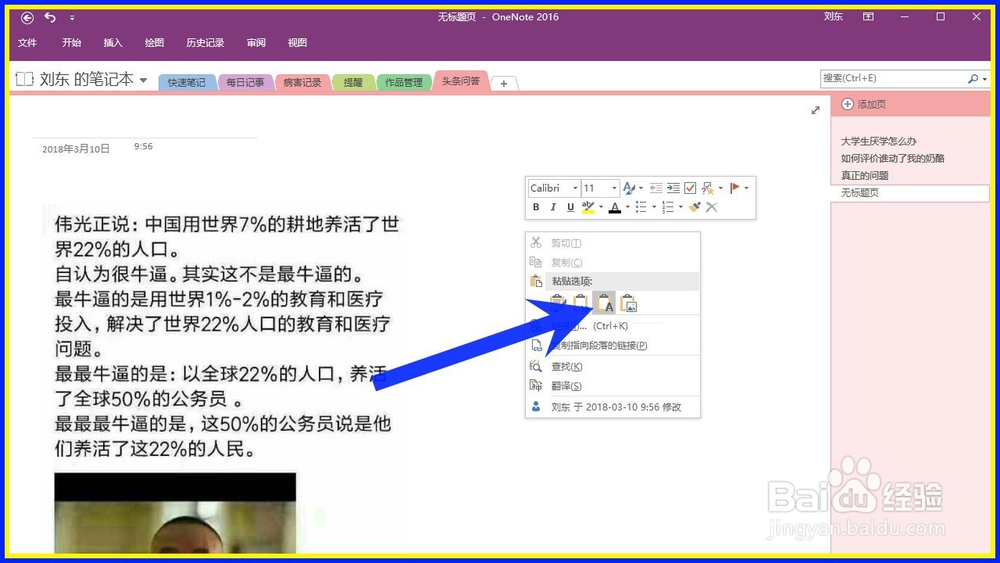Select the paste as Picture option
Viewport: 1000px width, 563px height.
pyautogui.click(x=628, y=303)
